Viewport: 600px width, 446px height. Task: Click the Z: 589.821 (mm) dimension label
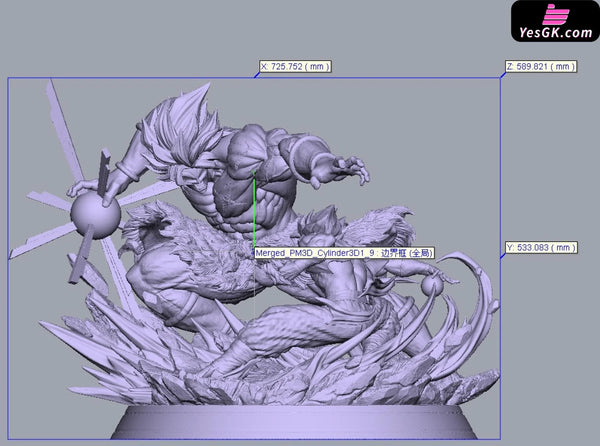point(541,67)
